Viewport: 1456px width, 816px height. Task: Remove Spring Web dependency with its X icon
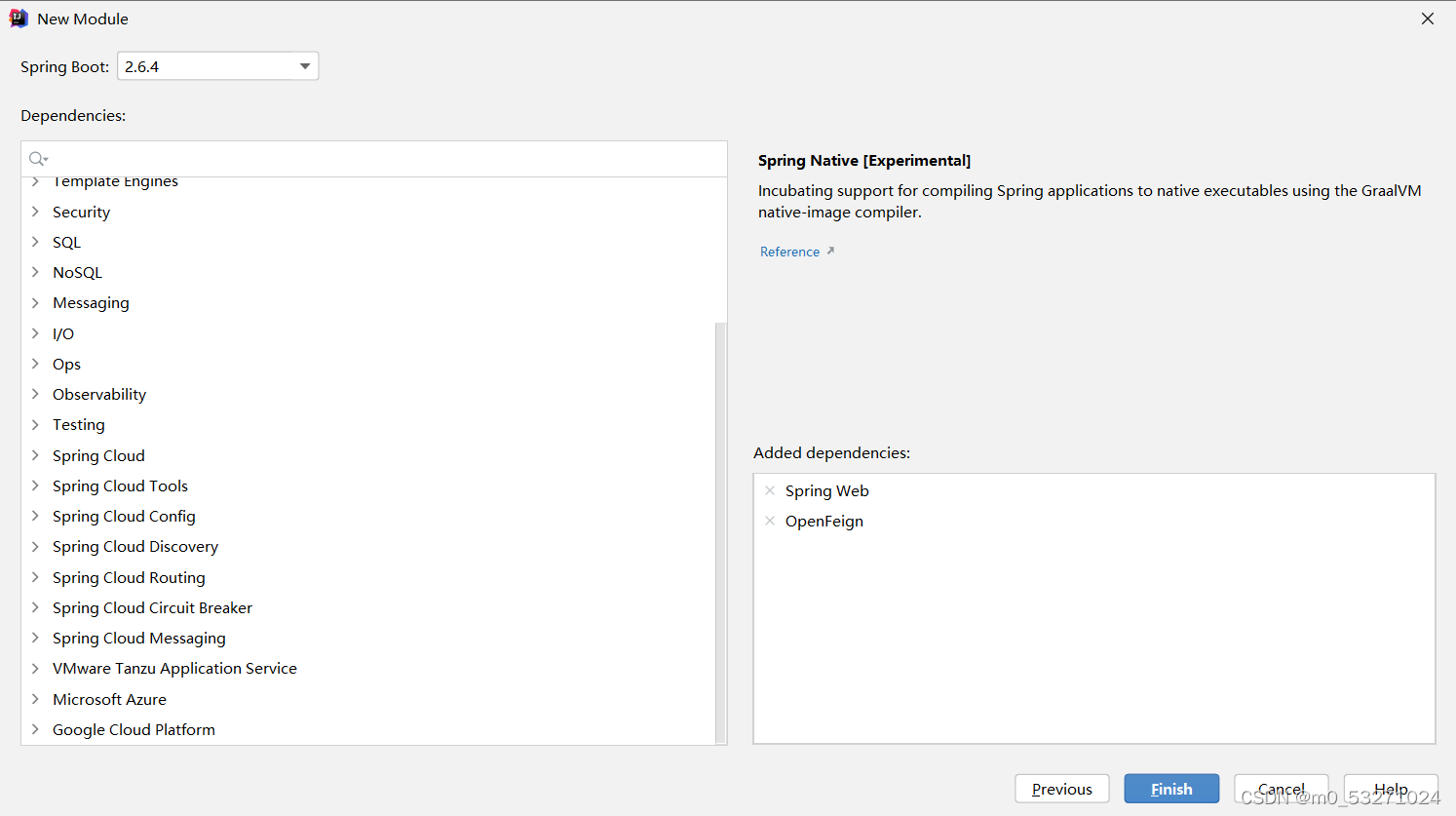tap(770, 490)
